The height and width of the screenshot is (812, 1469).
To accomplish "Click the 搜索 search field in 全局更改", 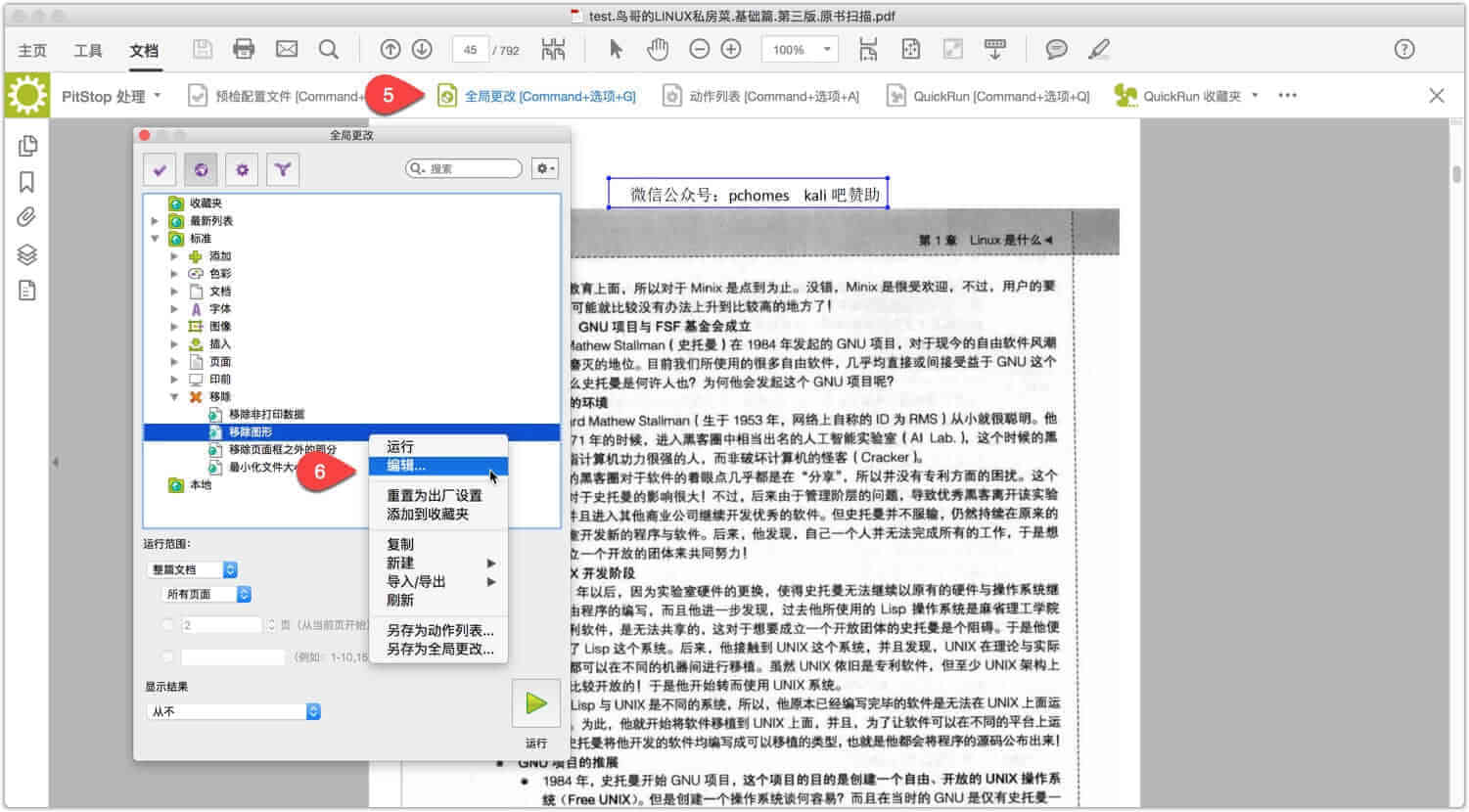I will click(x=464, y=169).
